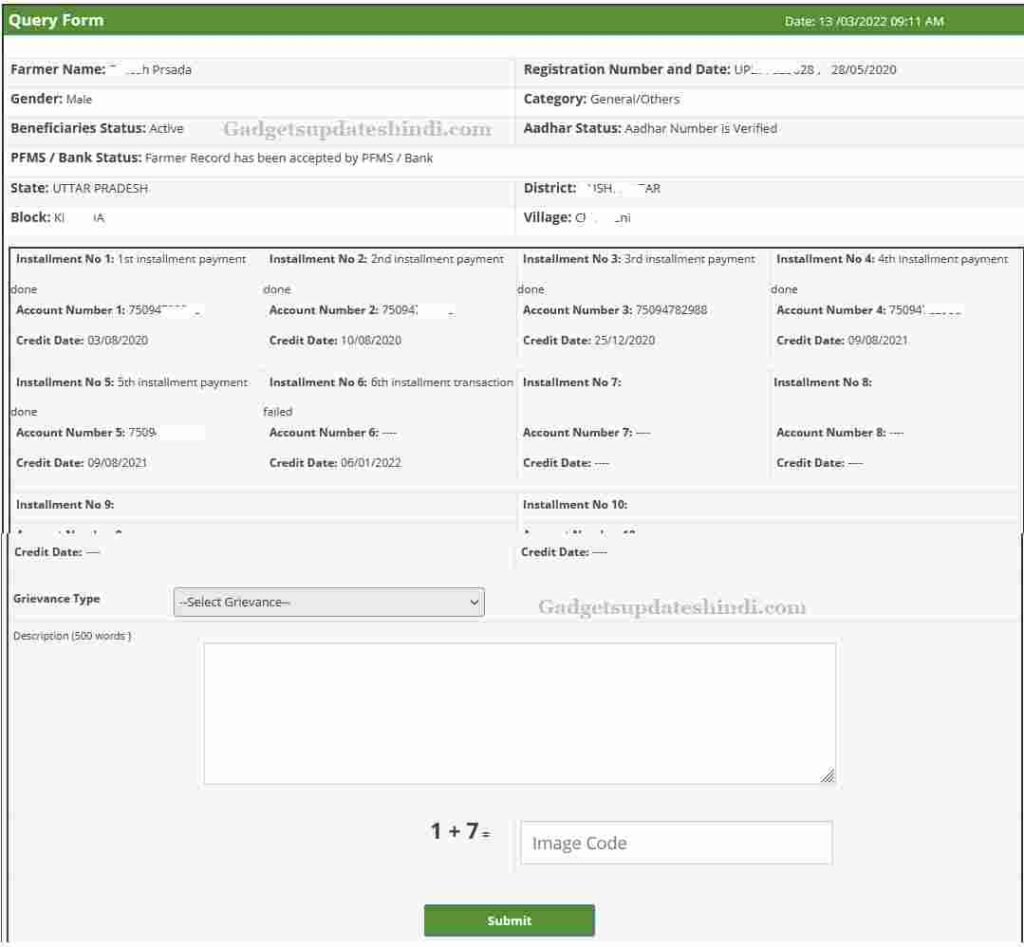Click the Grievance Type label
This screenshot has height=947, width=1024.
(x=57, y=599)
